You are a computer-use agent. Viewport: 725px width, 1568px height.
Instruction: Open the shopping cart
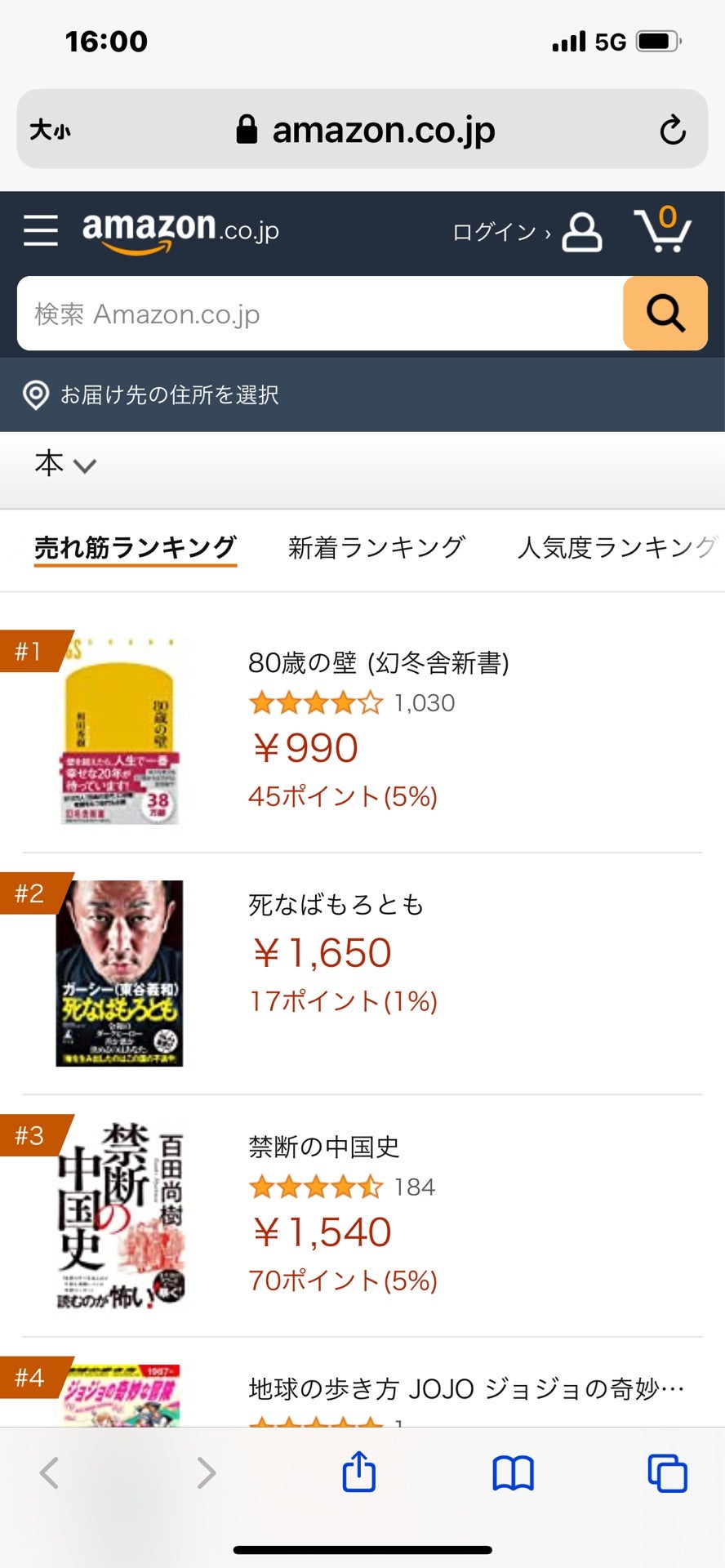click(x=662, y=230)
